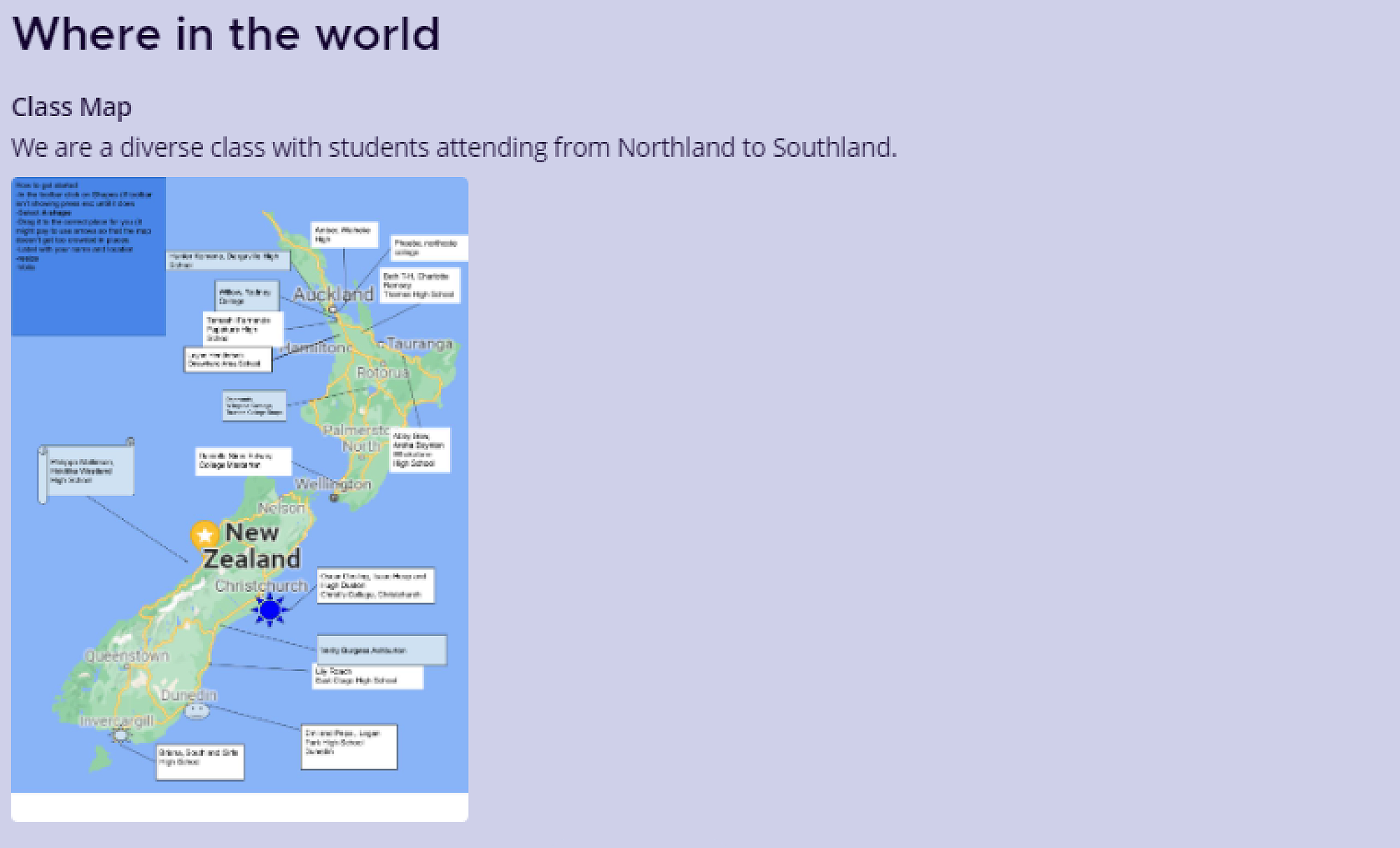Viewport: 1400px width, 848px height.
Task: Click the Christ's College, Christchurch label box
Action: tap(375, 585)
